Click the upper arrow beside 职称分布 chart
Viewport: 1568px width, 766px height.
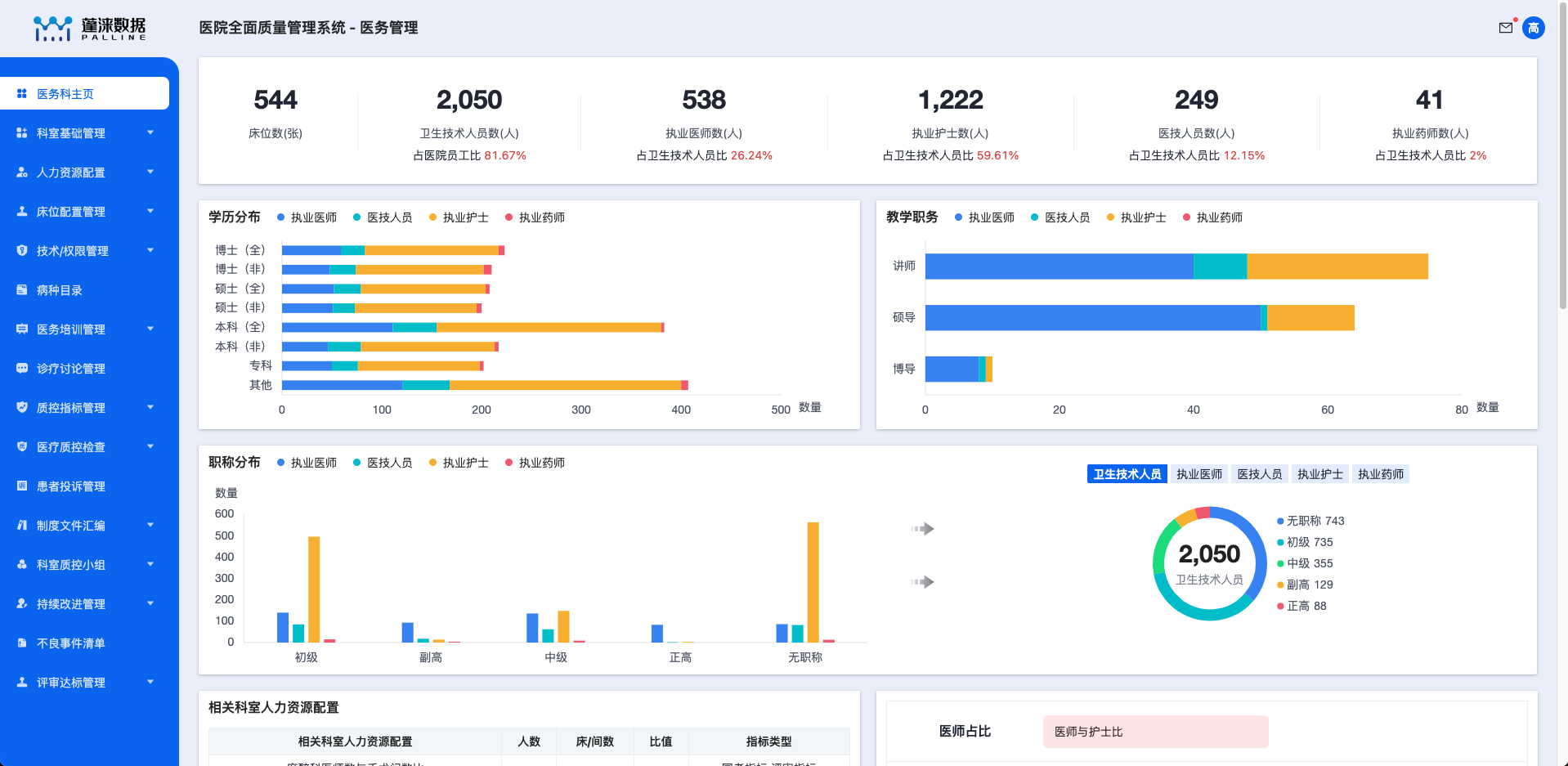pos(923,529)
